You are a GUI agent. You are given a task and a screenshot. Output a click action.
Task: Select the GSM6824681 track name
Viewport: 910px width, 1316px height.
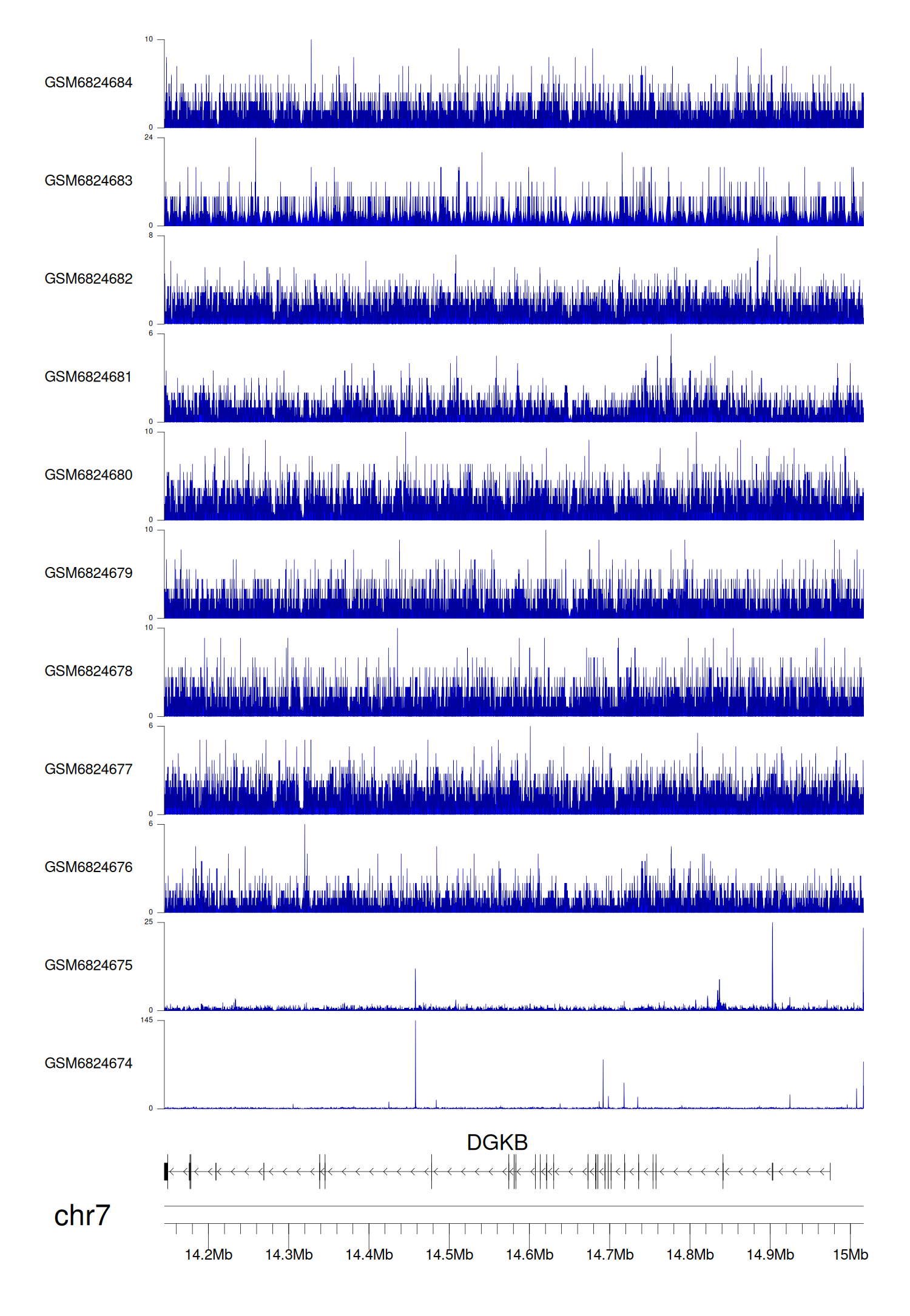click(x=88, y=377)
